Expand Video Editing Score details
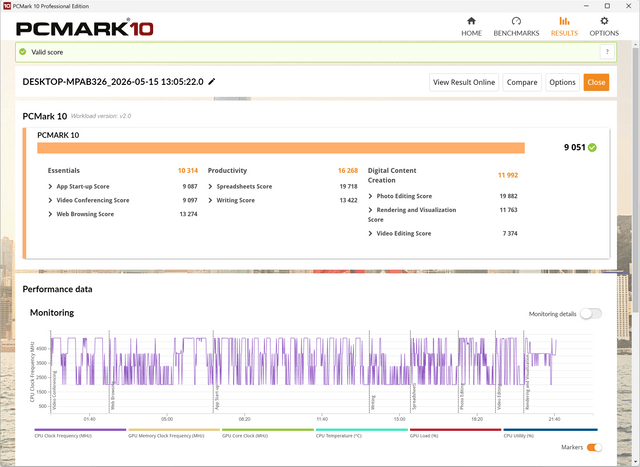 (370, 234)
